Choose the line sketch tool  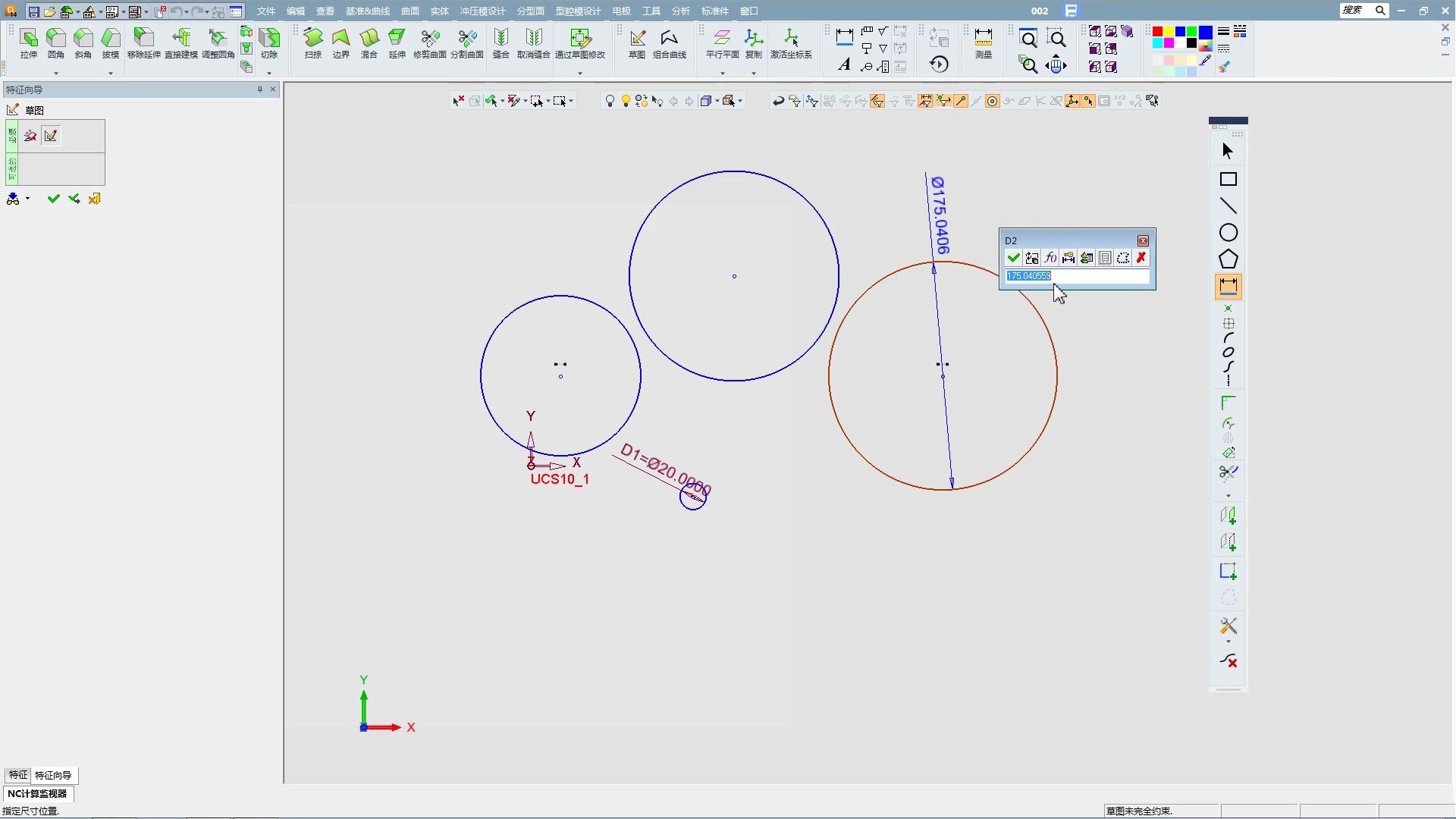pyautogui.click(x=1228, y=206)
